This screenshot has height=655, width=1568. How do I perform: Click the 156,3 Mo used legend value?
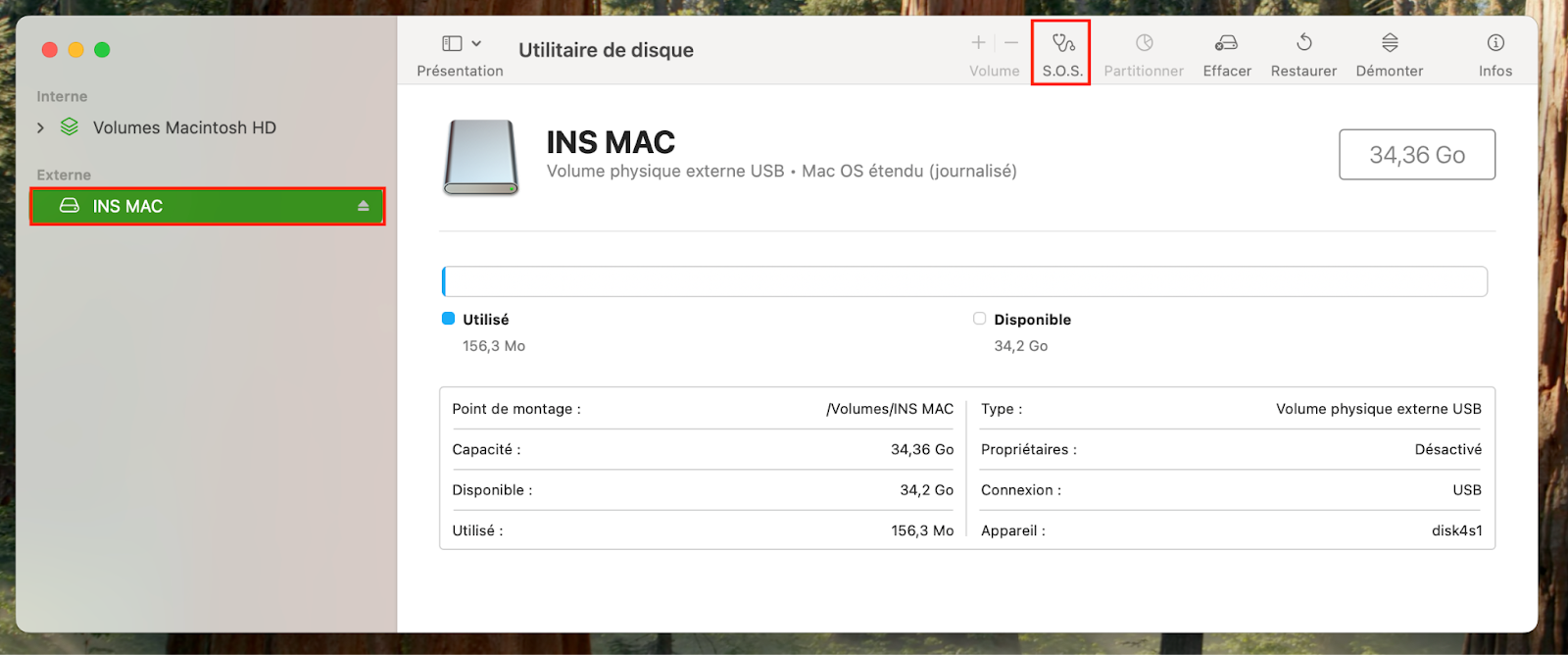click(494, 346)
